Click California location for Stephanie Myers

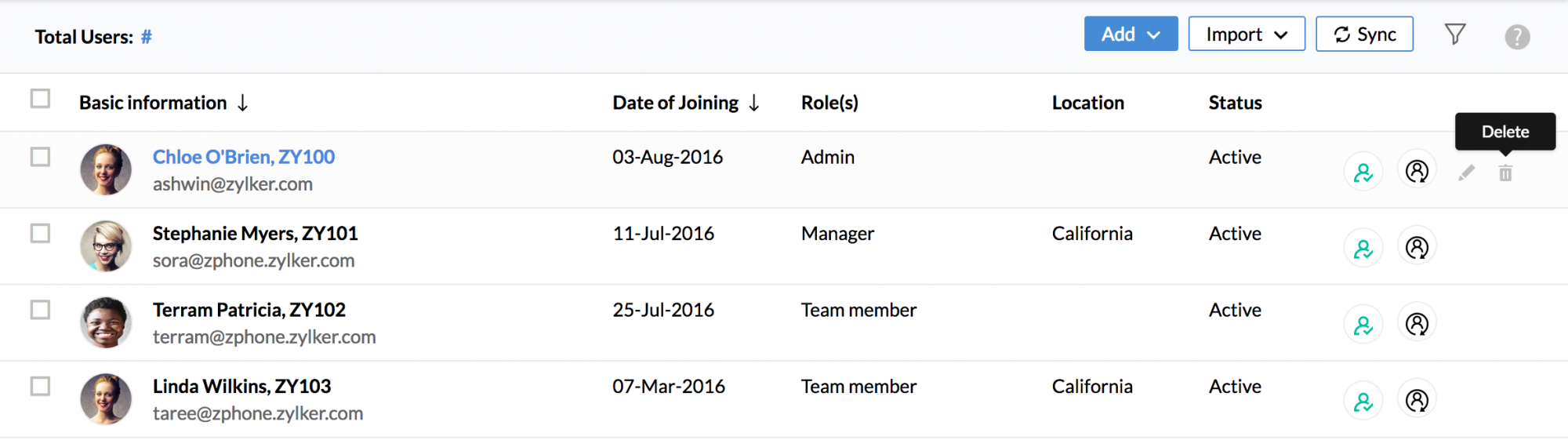(1092, 233)
